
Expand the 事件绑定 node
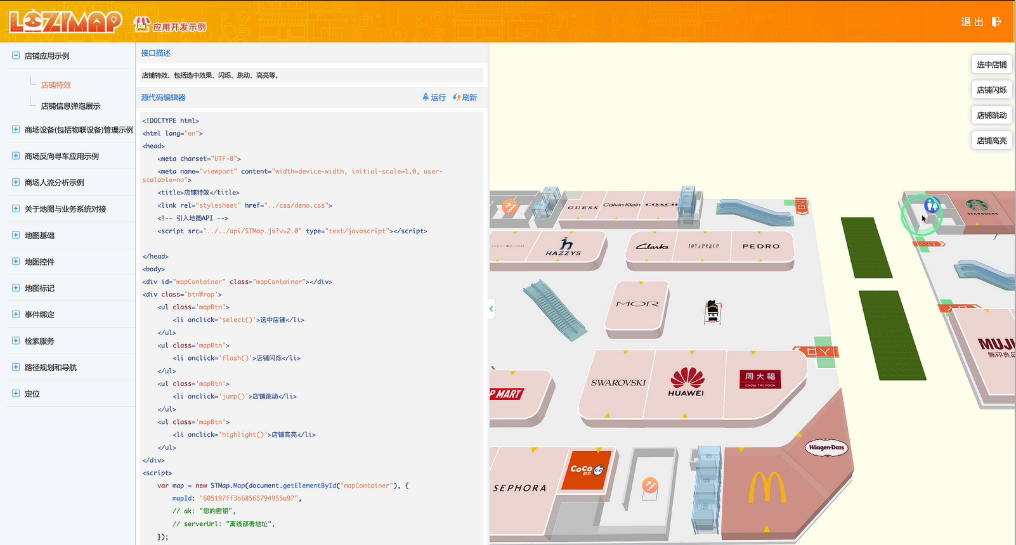click(16, 314)
